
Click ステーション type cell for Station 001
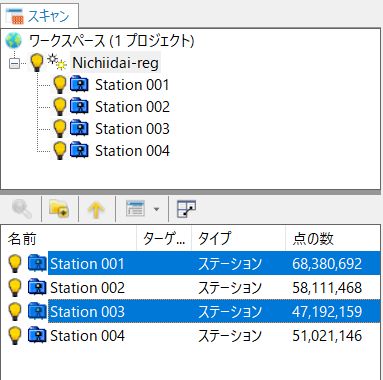[x=230, y=264]
